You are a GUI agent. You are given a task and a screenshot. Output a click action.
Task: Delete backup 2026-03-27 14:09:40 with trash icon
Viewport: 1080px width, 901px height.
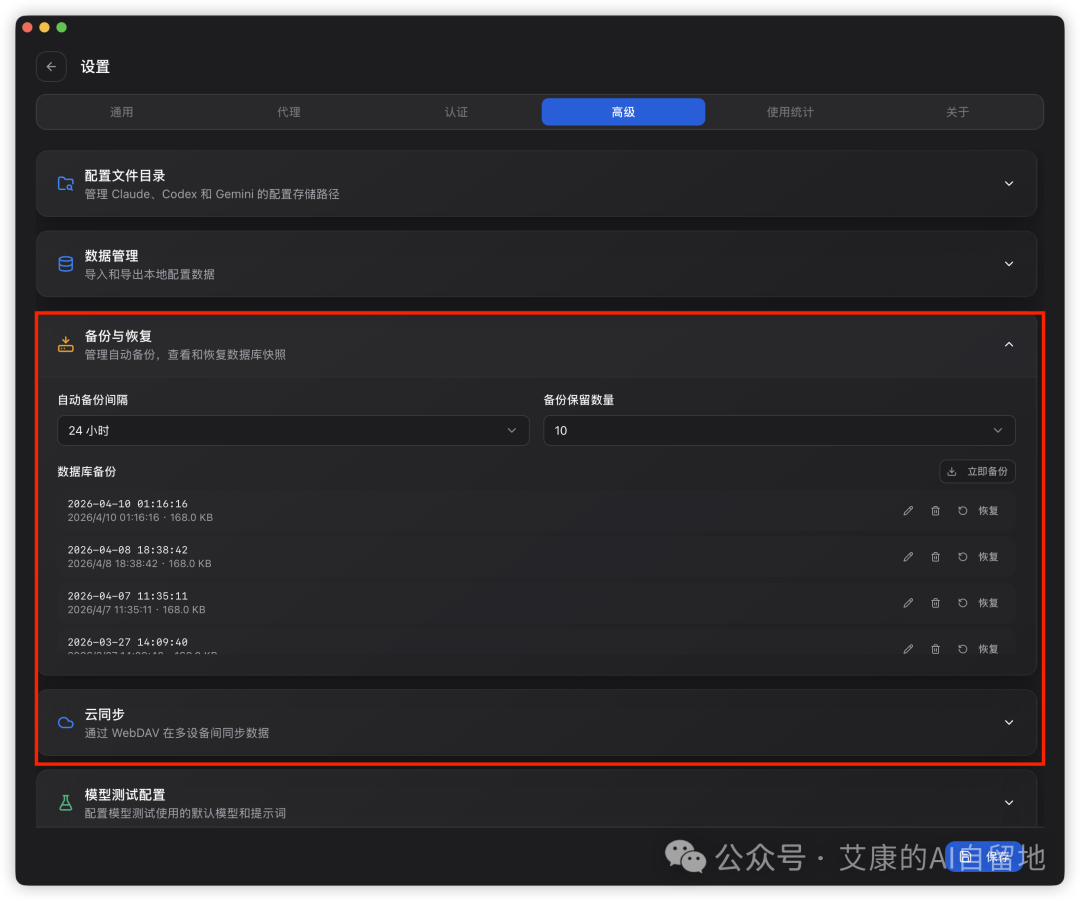click(x=935, y=650)
